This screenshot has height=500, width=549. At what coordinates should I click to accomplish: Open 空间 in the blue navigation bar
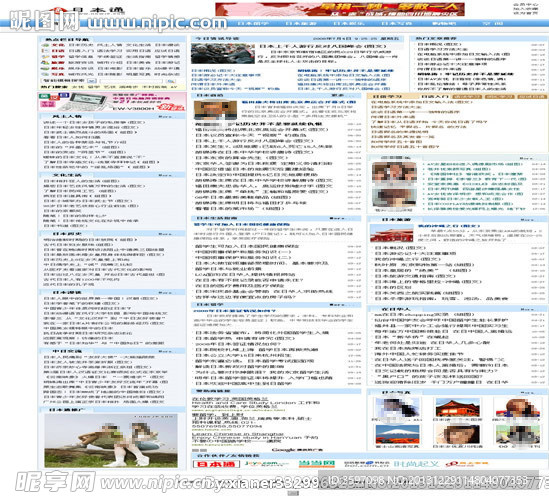(493, 23)
